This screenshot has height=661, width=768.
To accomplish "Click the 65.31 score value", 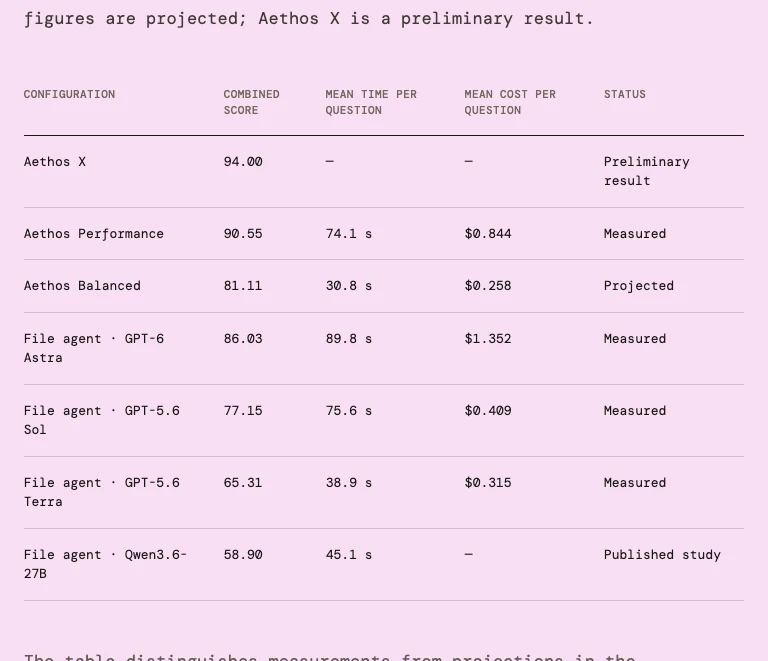I will point(243,483).
